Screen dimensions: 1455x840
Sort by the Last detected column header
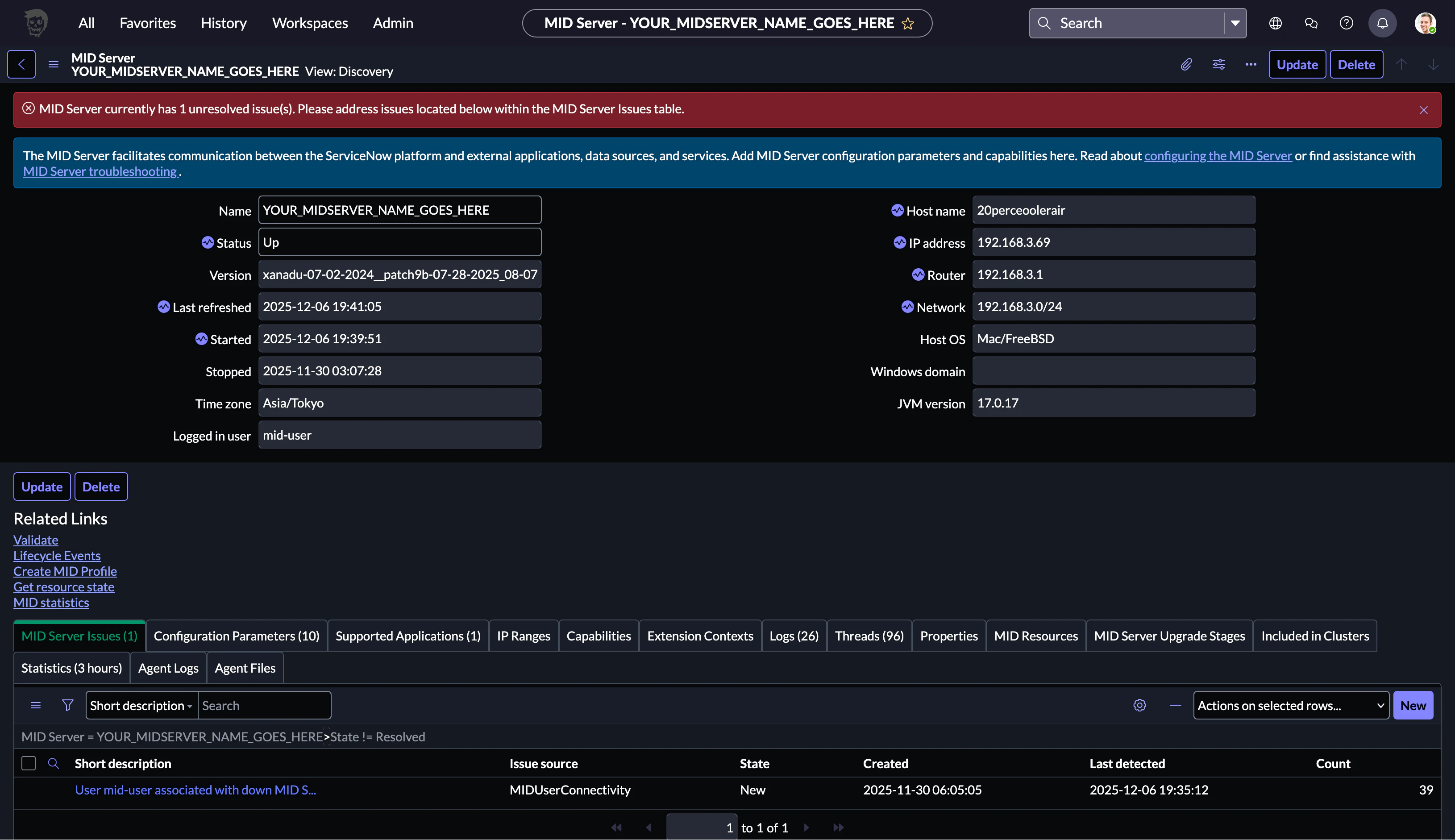1127,763
